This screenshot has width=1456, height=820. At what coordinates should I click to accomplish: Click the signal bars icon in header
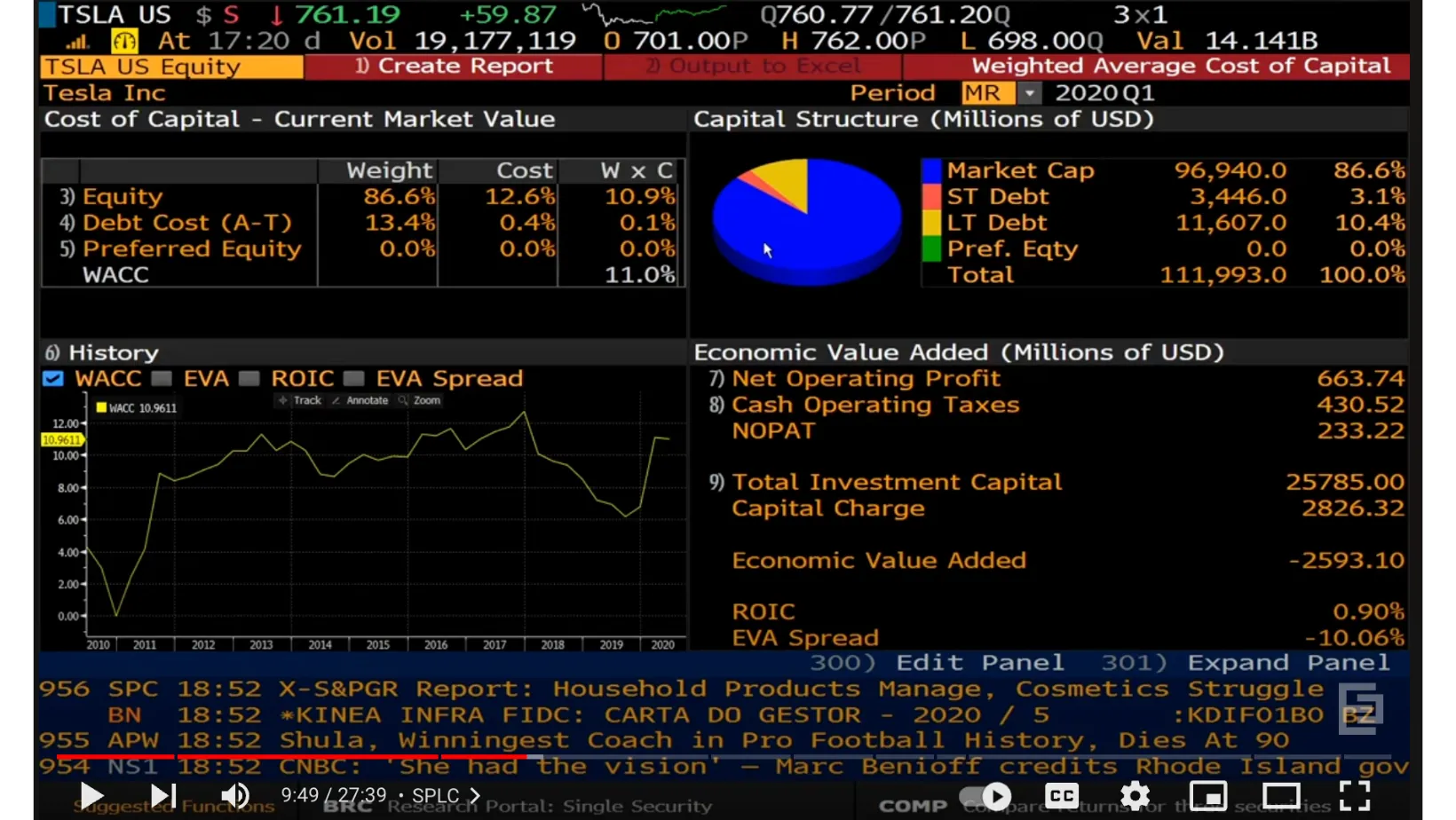point(78,41)
